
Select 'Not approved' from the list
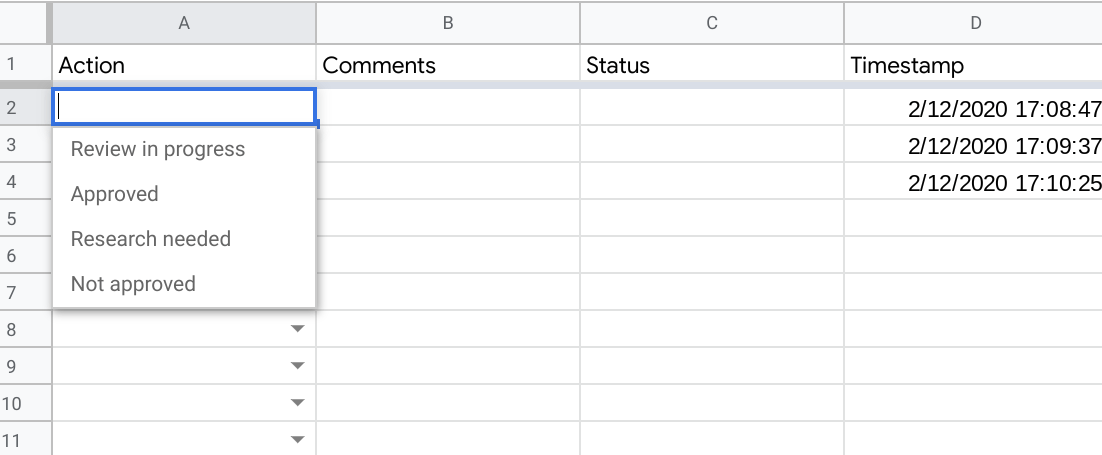[x=133, y=284]
